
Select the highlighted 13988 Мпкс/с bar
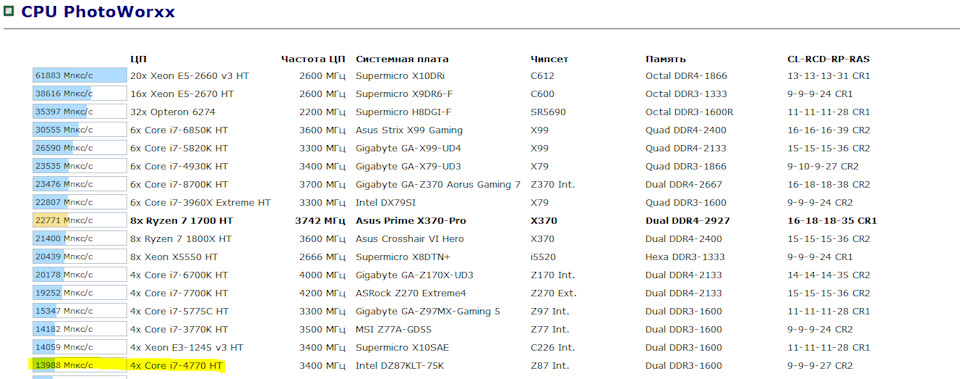(80, 366)
